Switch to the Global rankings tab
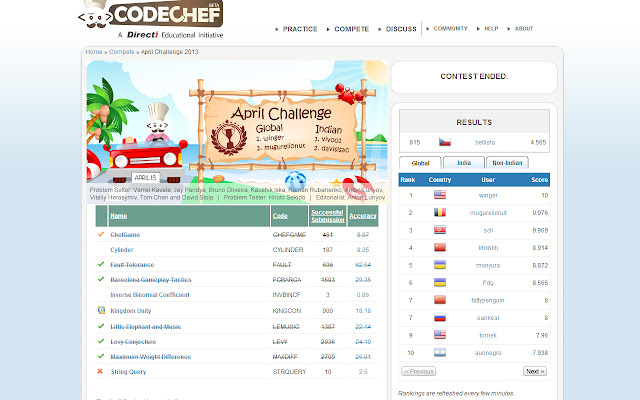The image size is (640, 400). [x=420, y=163]
